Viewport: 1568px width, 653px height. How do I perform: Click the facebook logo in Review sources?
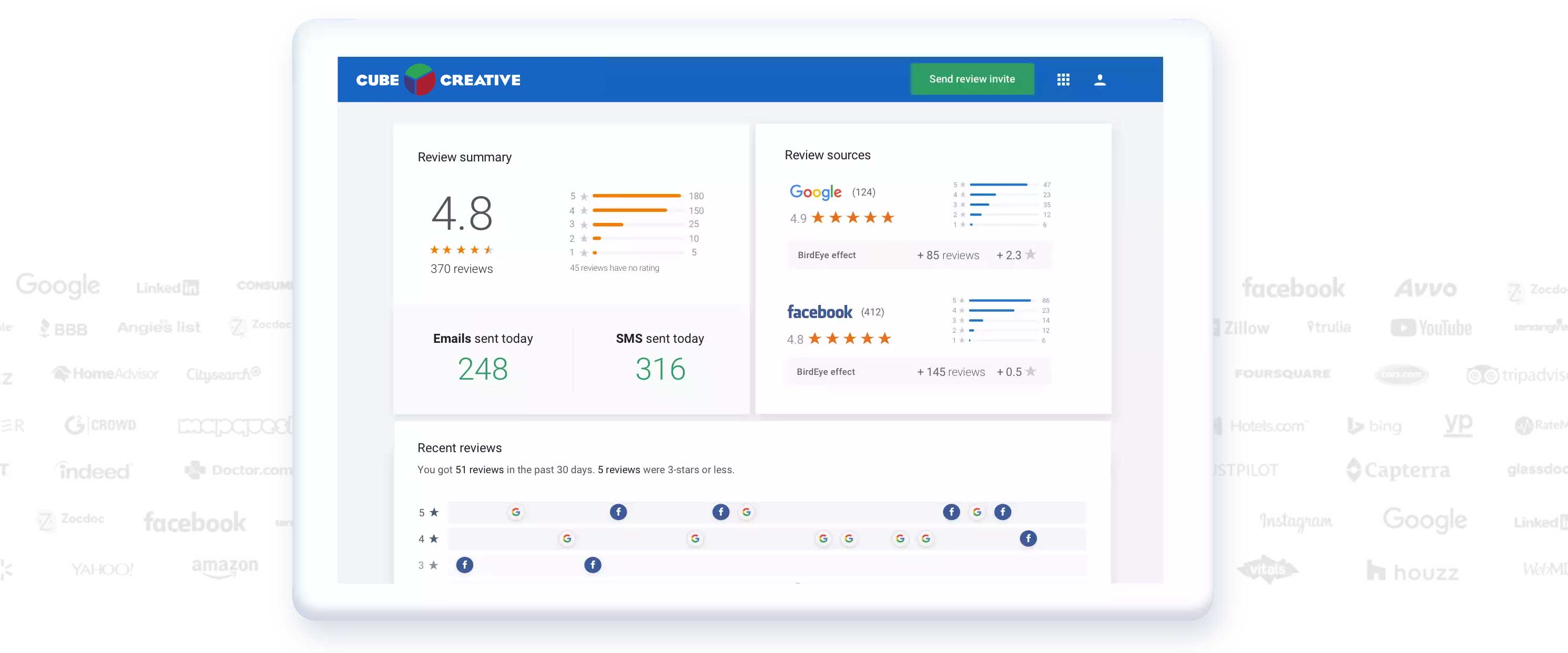pos(819,312)
